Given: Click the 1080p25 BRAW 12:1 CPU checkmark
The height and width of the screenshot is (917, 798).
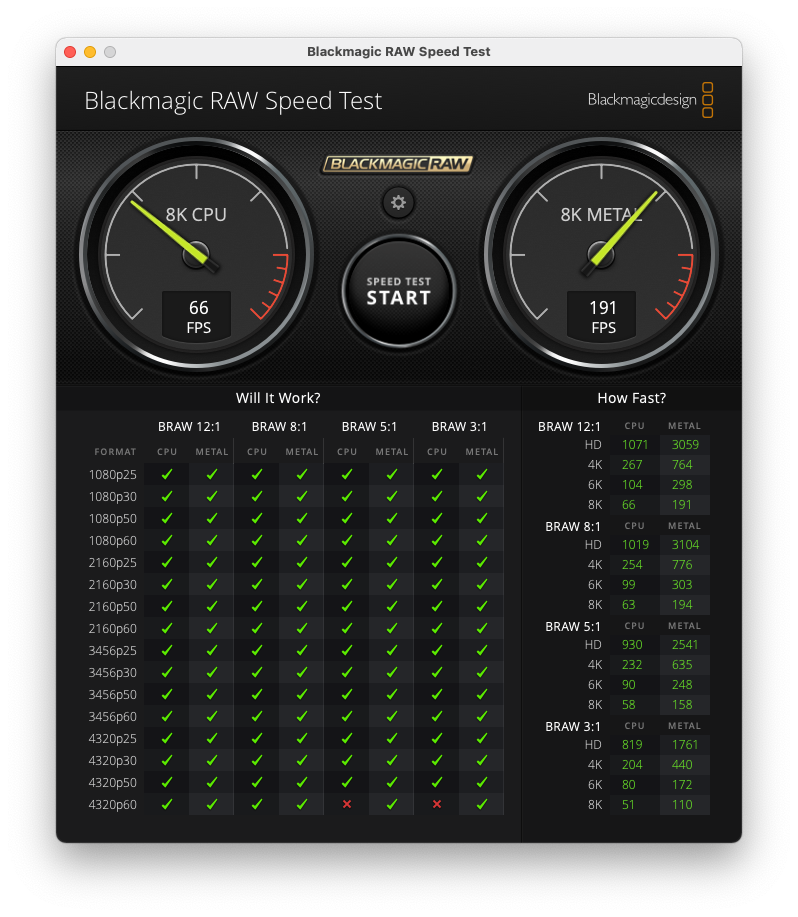Looking at the screenshot, I should coord(167,474).
